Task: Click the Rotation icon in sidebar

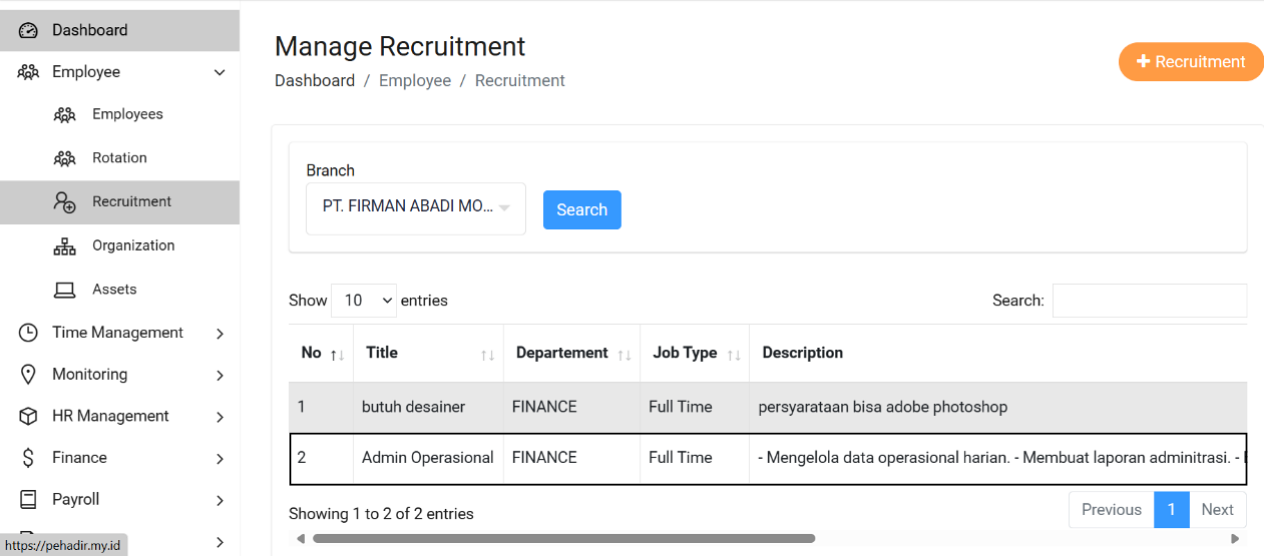Action: point(65,158)
